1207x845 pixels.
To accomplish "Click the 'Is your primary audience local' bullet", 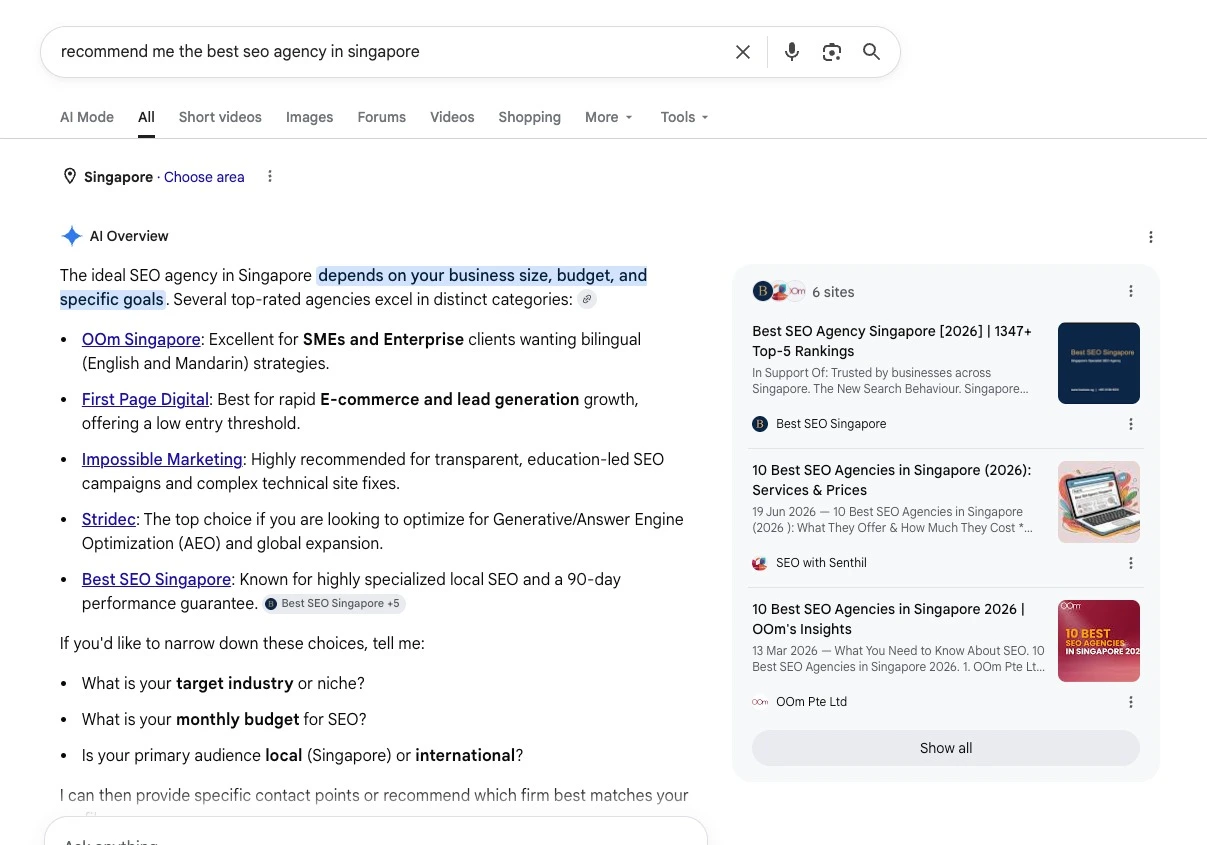I will pos(302,755).
